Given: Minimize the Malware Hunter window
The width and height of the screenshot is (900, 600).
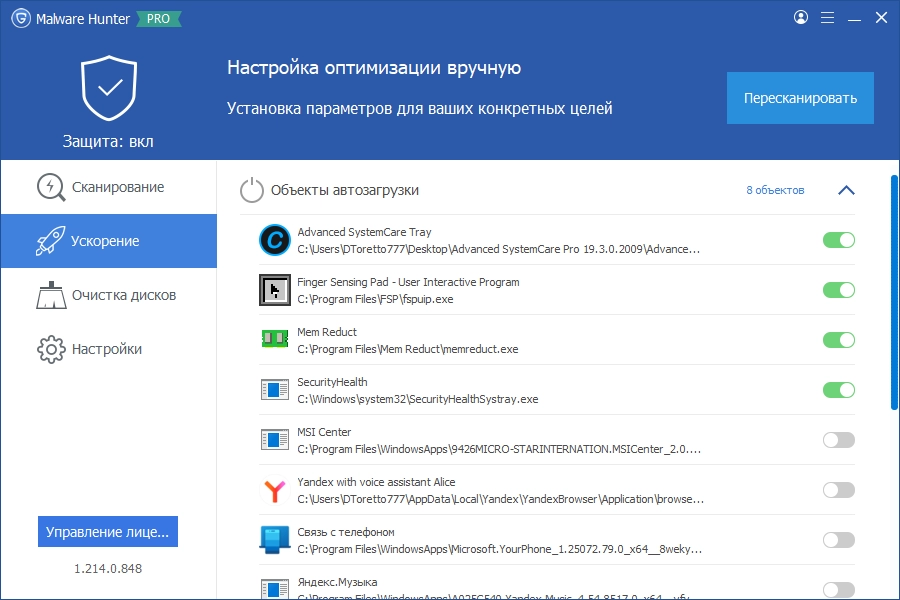Looking at the screenshot, I should point(854,18).
